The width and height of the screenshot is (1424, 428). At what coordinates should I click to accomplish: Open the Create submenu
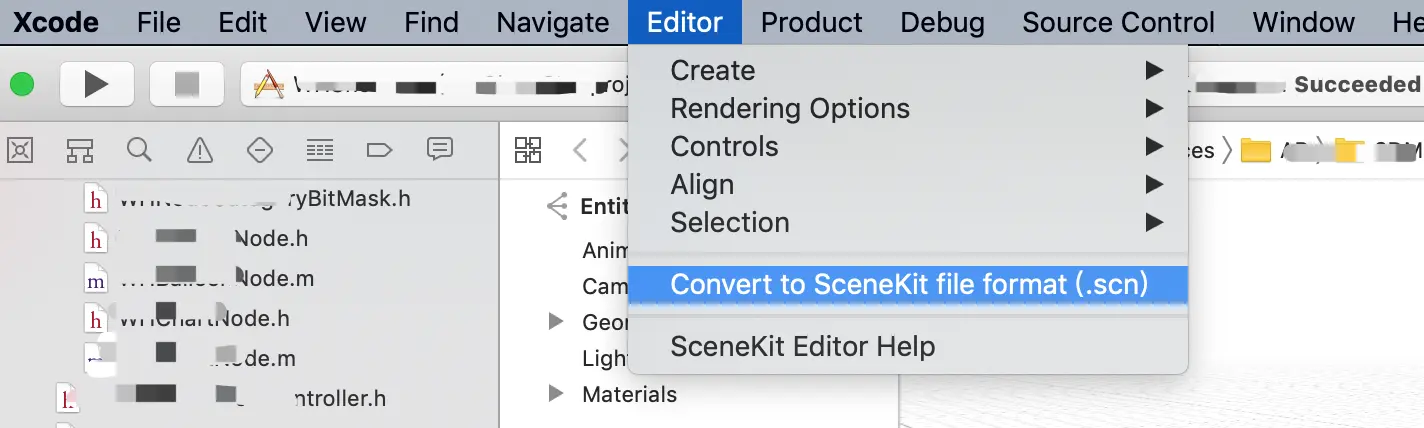(x=713, y=70)
